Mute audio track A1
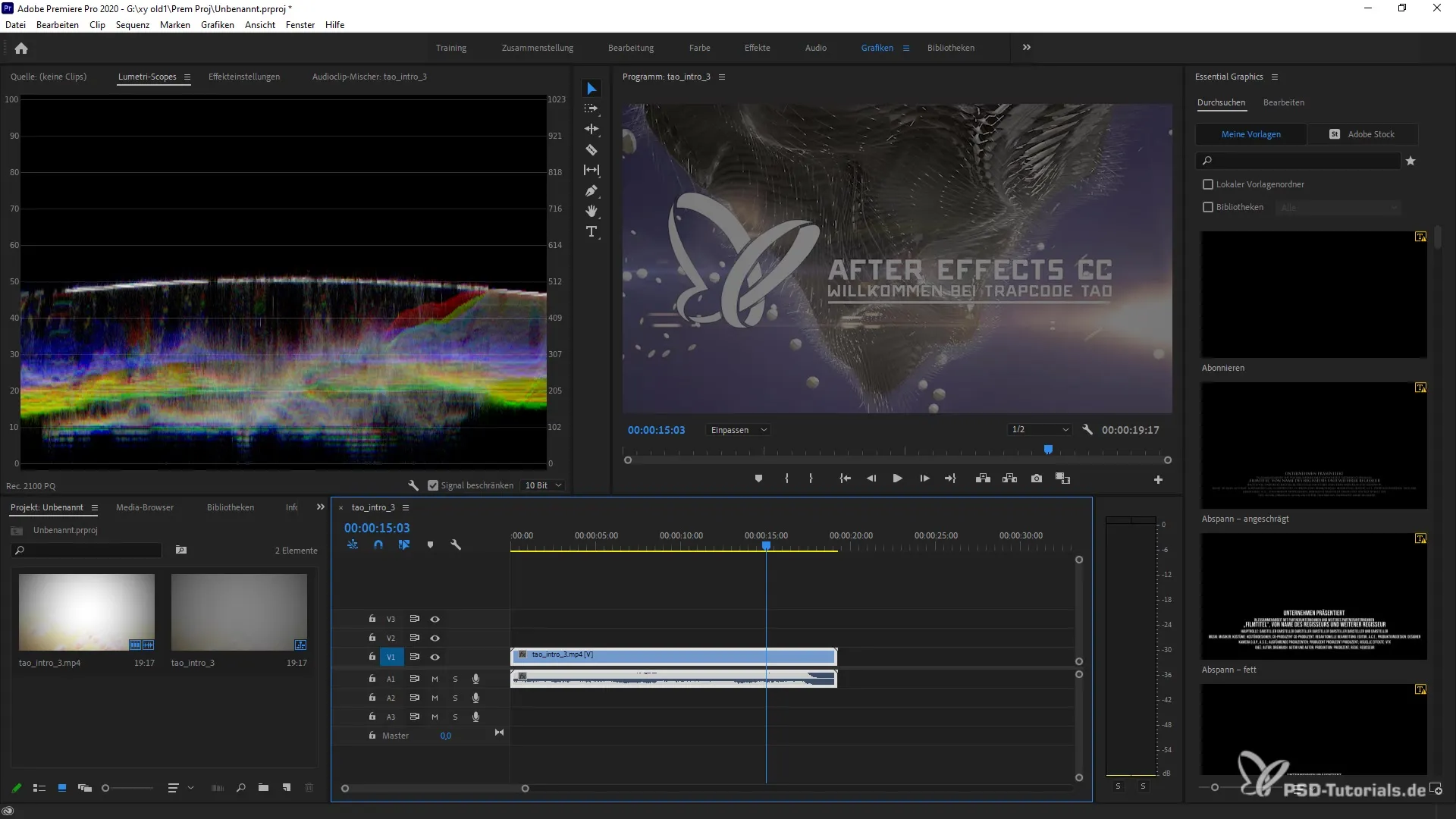Image resolution: width=1456 pixels, height=819 pixels. [x=435, y=679]
